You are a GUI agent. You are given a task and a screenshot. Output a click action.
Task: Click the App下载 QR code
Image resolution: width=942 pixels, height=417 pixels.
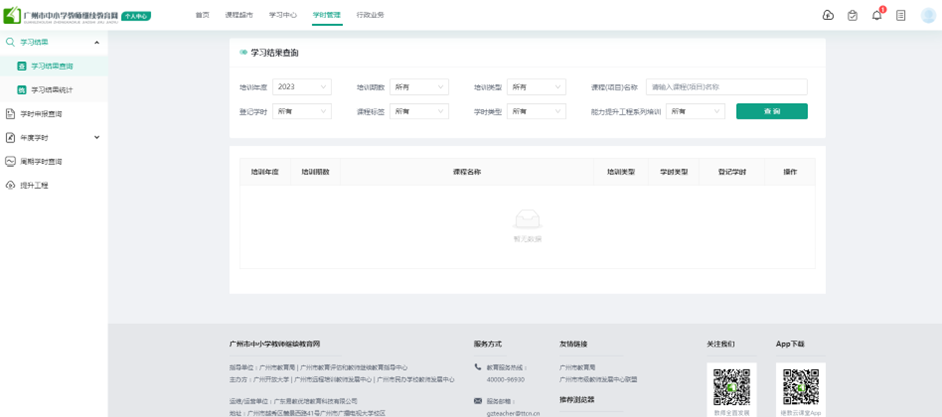[x=801, y=386]
